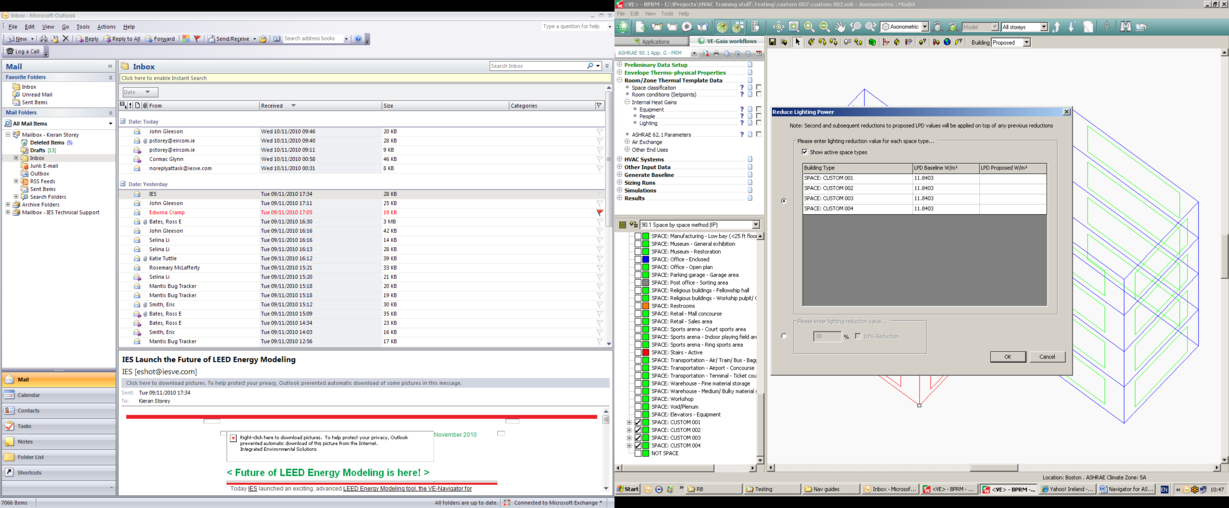Image resolution: width=1229 pixels, height=508 pixels.
Task: Click the save disk icon in model toolbar
Action: tap(772, 42)
